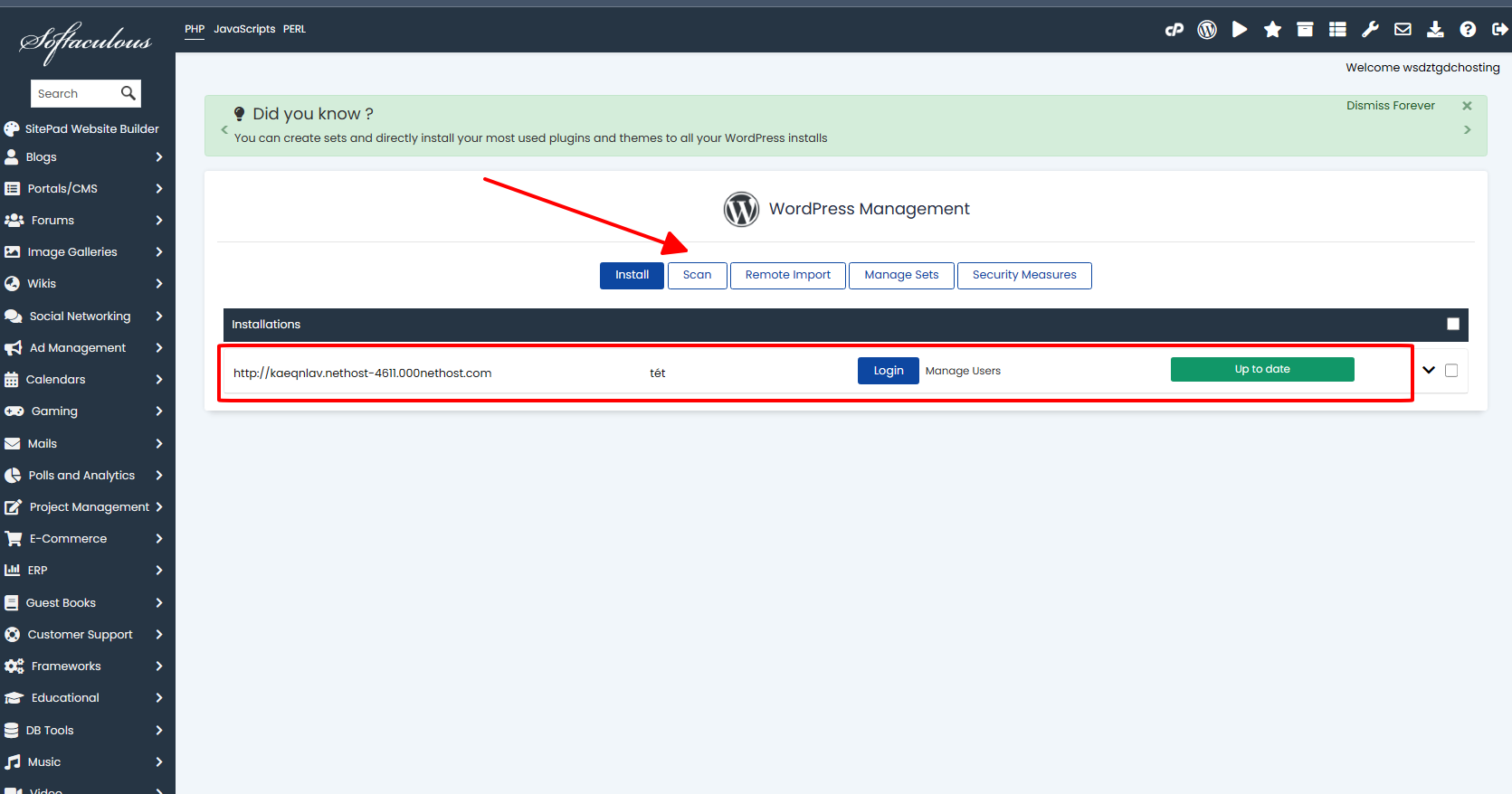
Task: Click the Wikis globe icon
Action: (12, 283)
